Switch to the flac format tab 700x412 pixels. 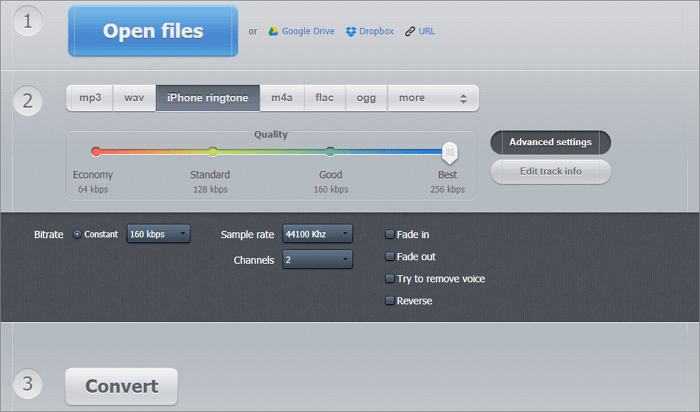point(324,98)
